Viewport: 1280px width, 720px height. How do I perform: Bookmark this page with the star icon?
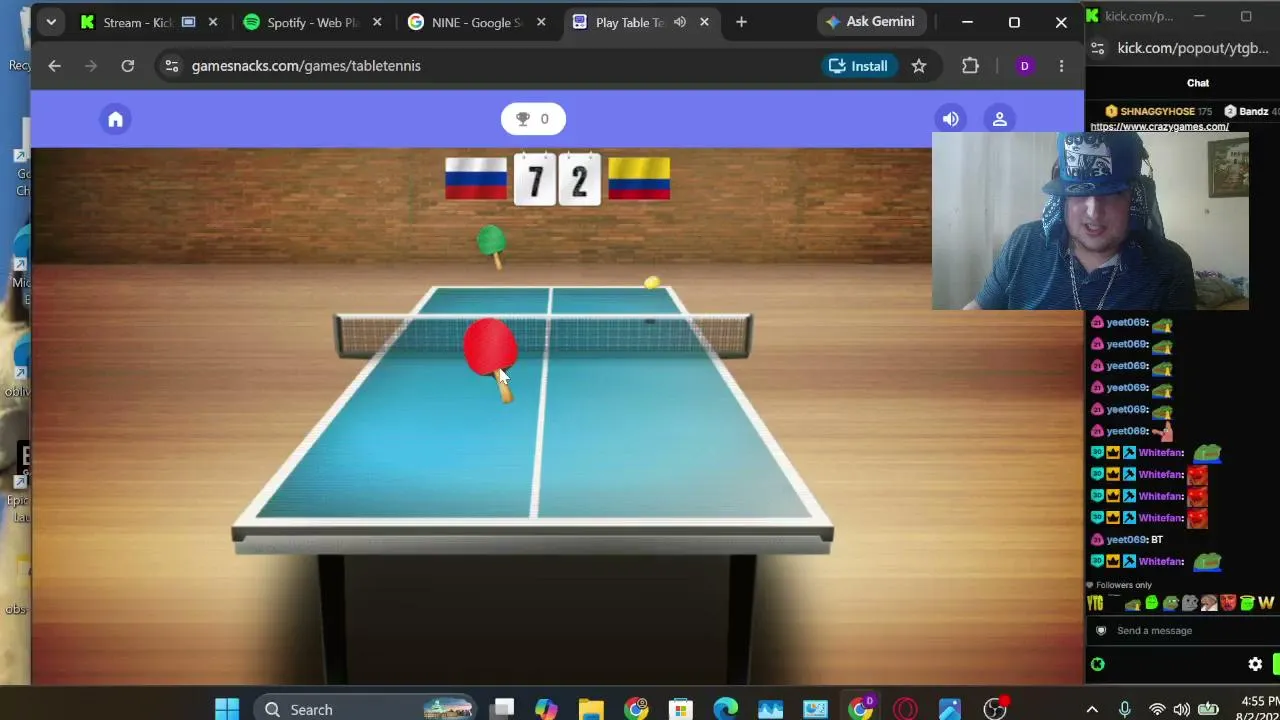[919, 66]
